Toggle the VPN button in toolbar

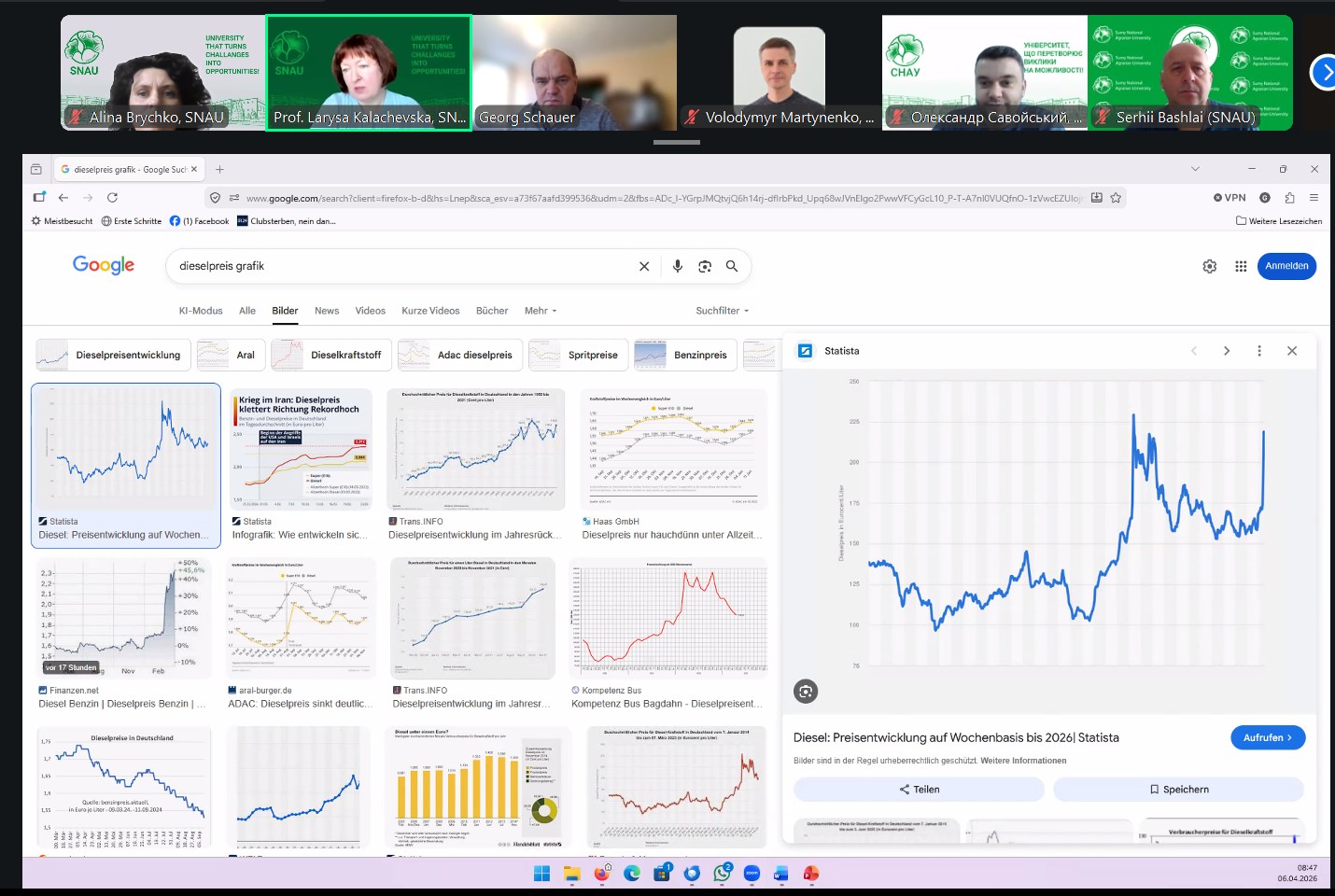pos(1230,198)
